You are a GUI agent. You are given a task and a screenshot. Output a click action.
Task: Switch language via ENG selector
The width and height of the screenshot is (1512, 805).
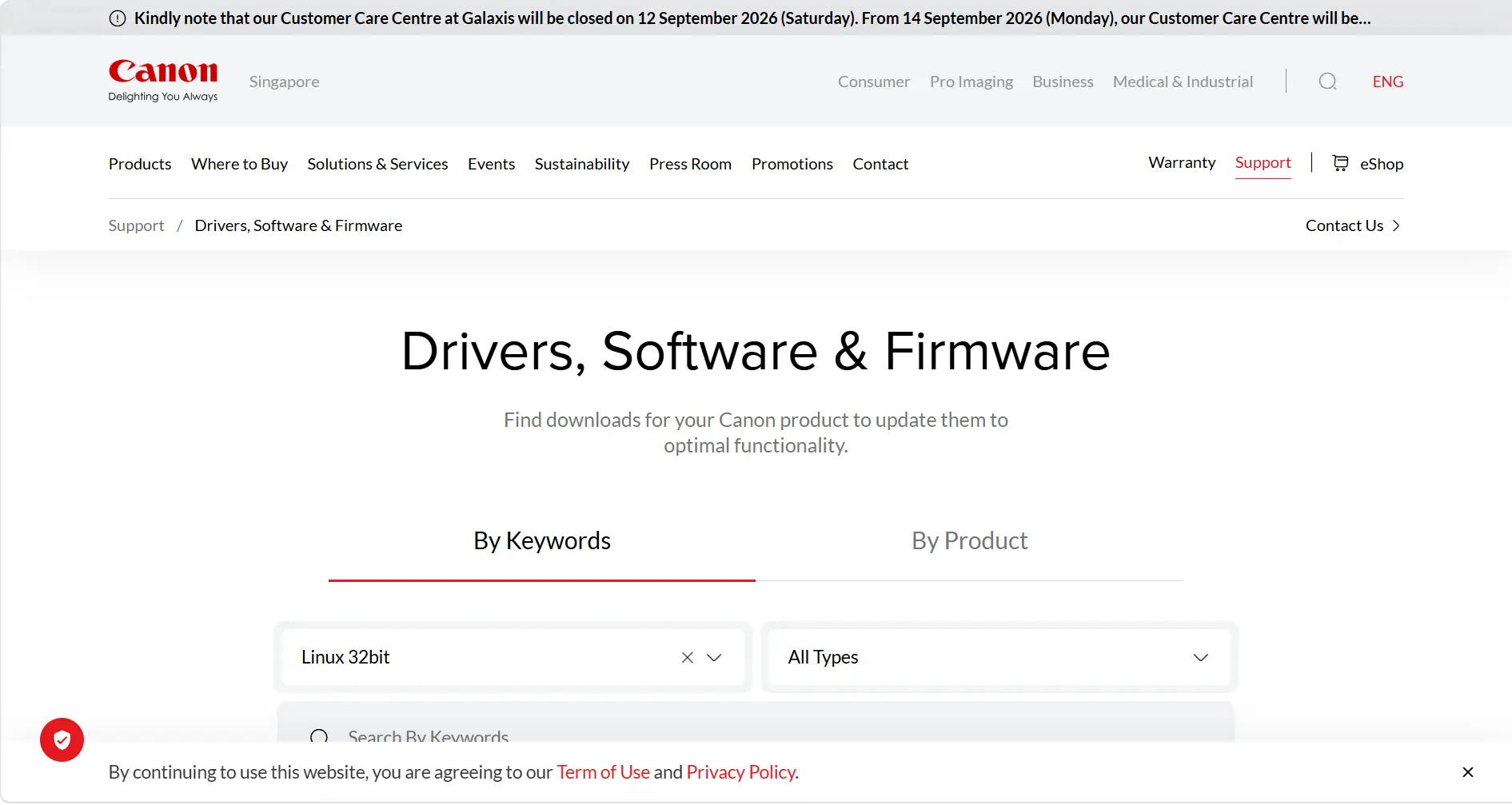click(1388, 82)
